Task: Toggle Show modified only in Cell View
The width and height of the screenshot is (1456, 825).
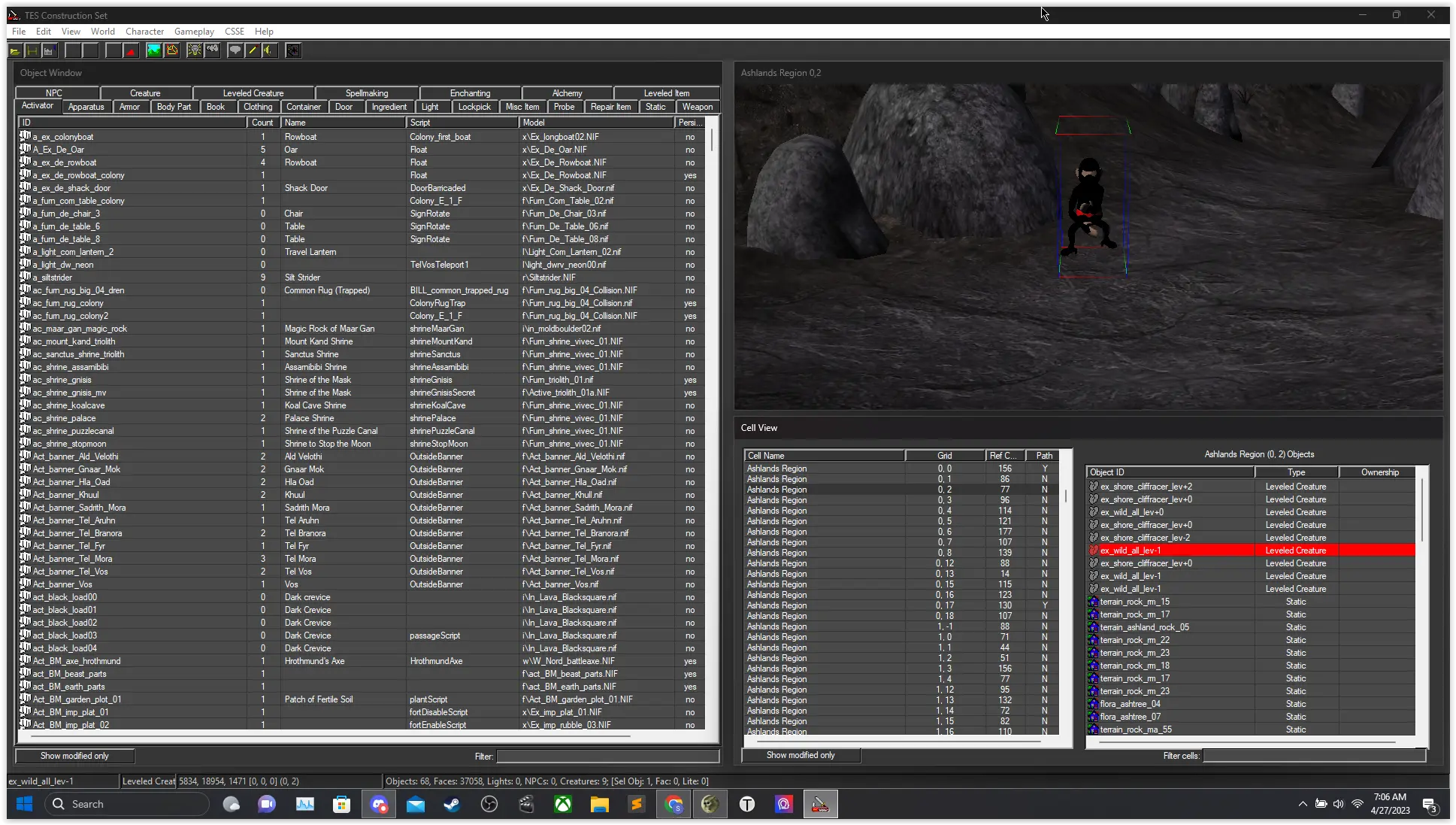Action: click(801, 755)
